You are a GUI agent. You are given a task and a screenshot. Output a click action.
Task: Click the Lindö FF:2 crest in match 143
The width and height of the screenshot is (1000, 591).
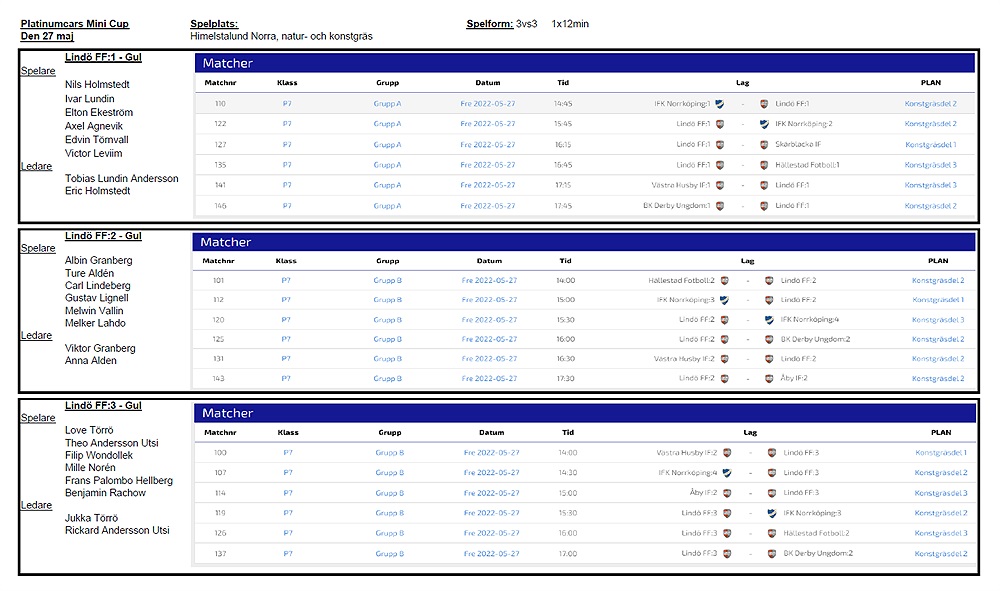coord(724,379)
